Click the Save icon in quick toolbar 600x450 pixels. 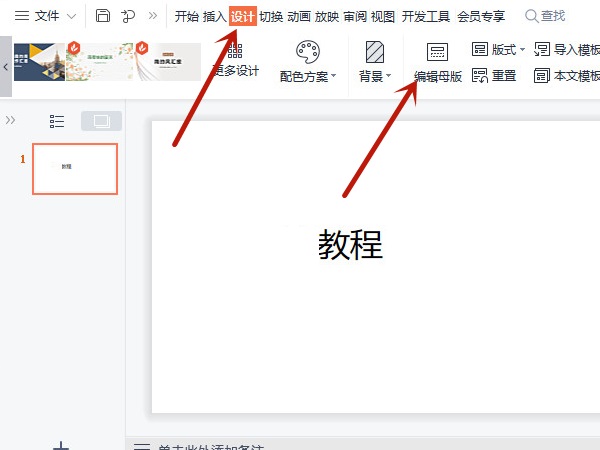(103, 16)
